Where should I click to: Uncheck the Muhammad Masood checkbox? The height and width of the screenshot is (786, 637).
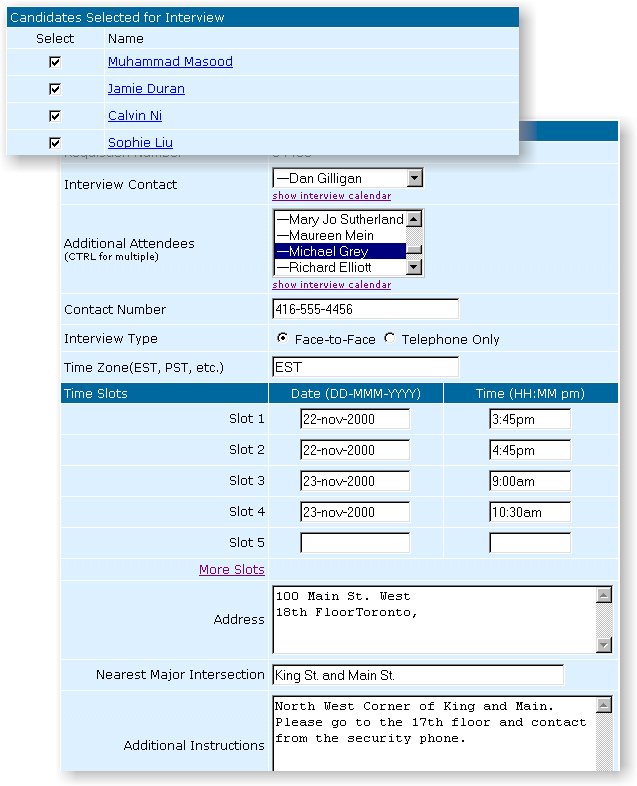55,62
